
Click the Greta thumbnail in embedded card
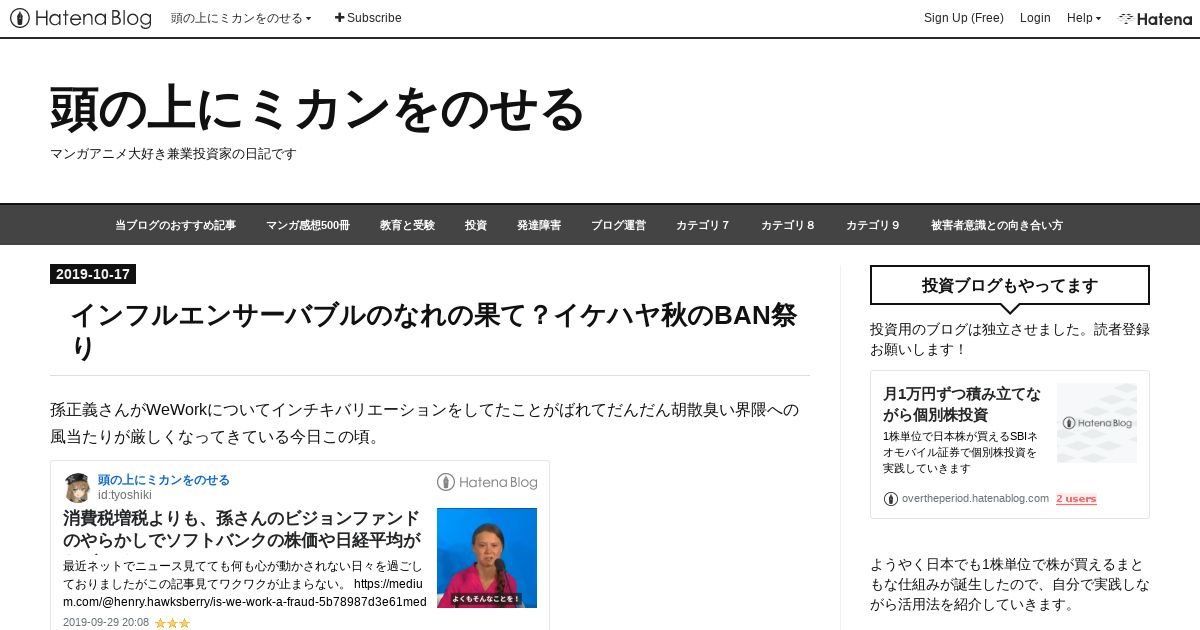click(487, 558)
